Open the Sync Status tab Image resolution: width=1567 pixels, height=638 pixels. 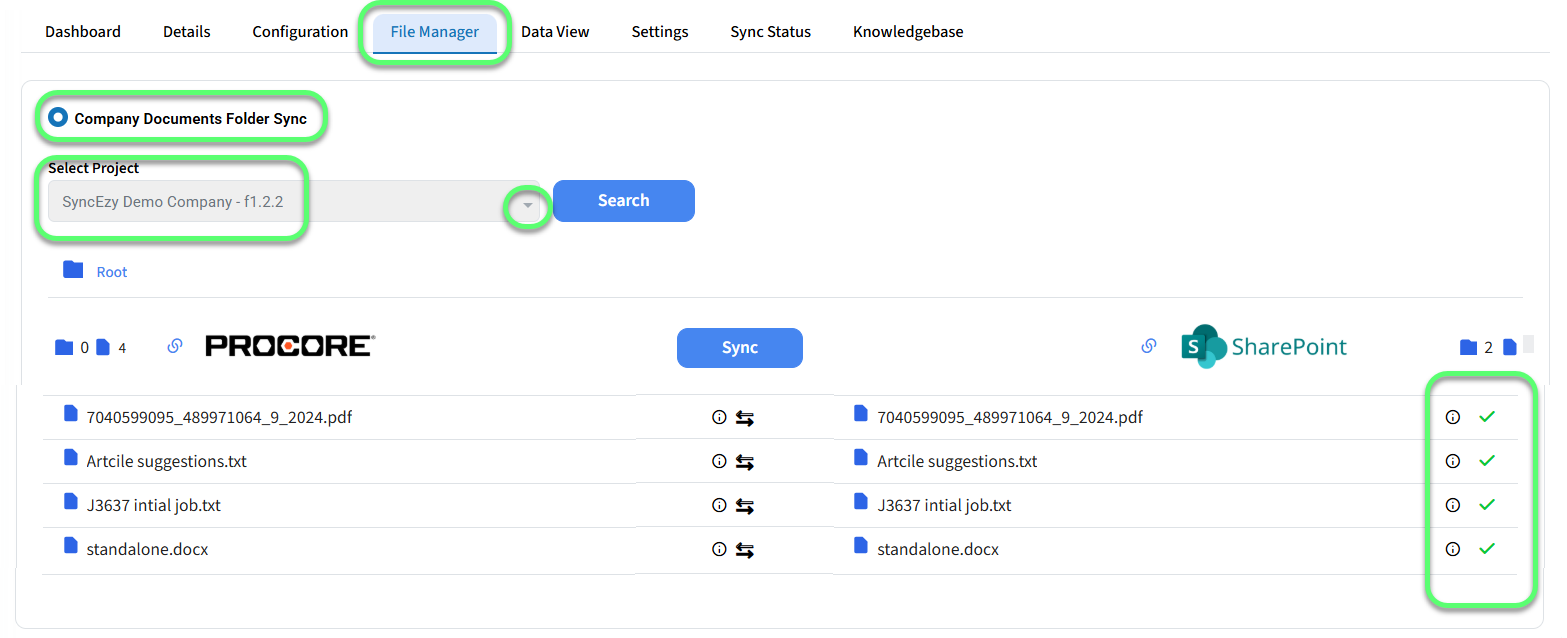click(x=770, y=32)
